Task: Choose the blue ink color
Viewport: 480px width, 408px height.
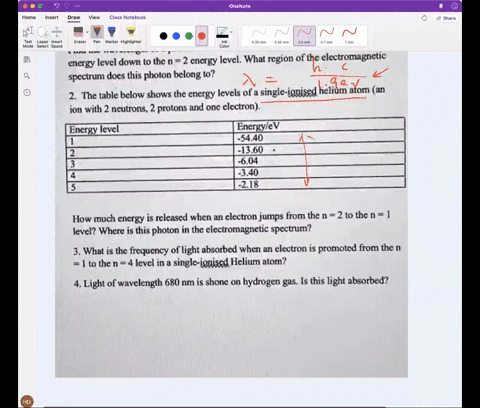Action: coord(176,36)
